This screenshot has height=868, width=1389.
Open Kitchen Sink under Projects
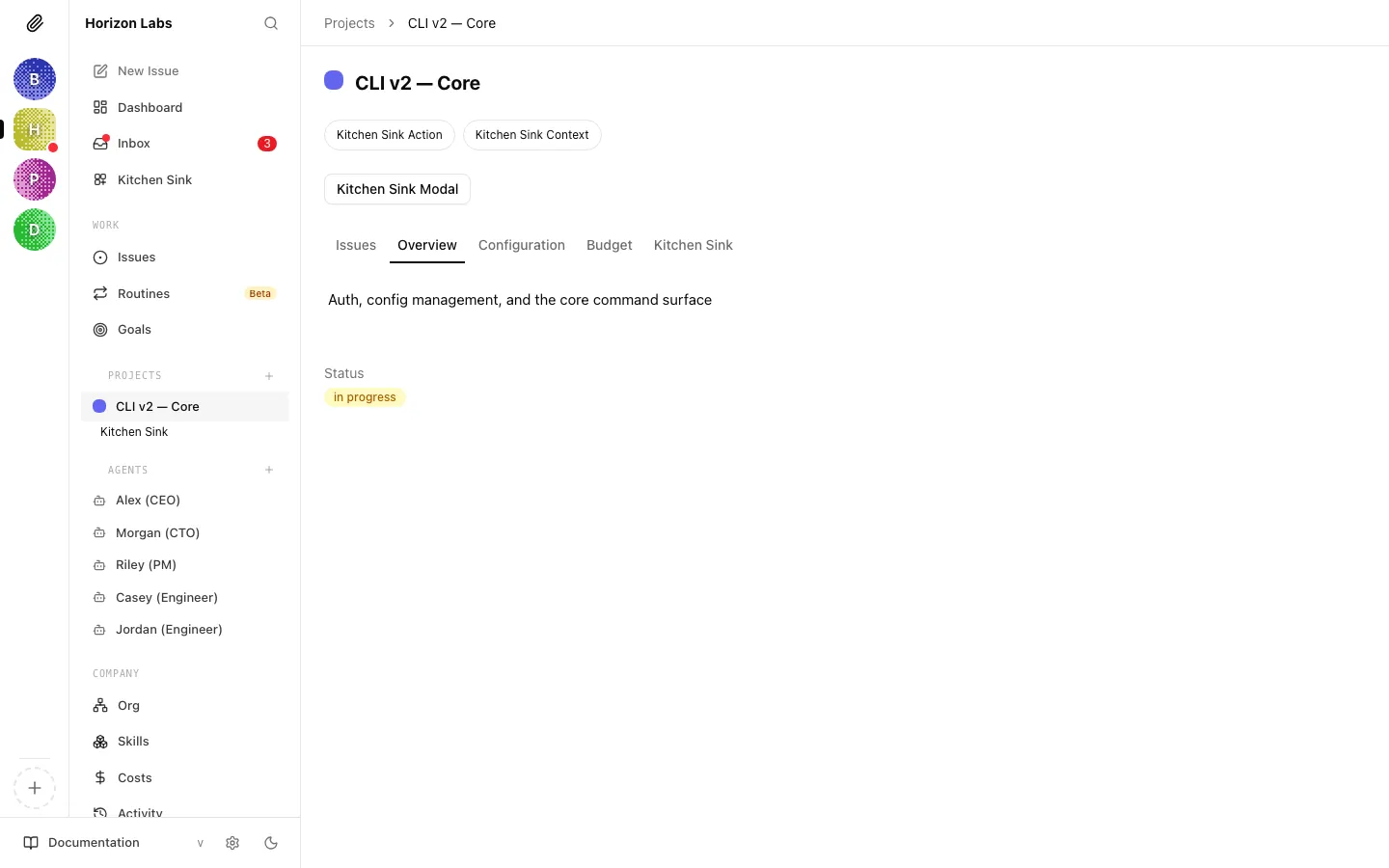point(134,432)
